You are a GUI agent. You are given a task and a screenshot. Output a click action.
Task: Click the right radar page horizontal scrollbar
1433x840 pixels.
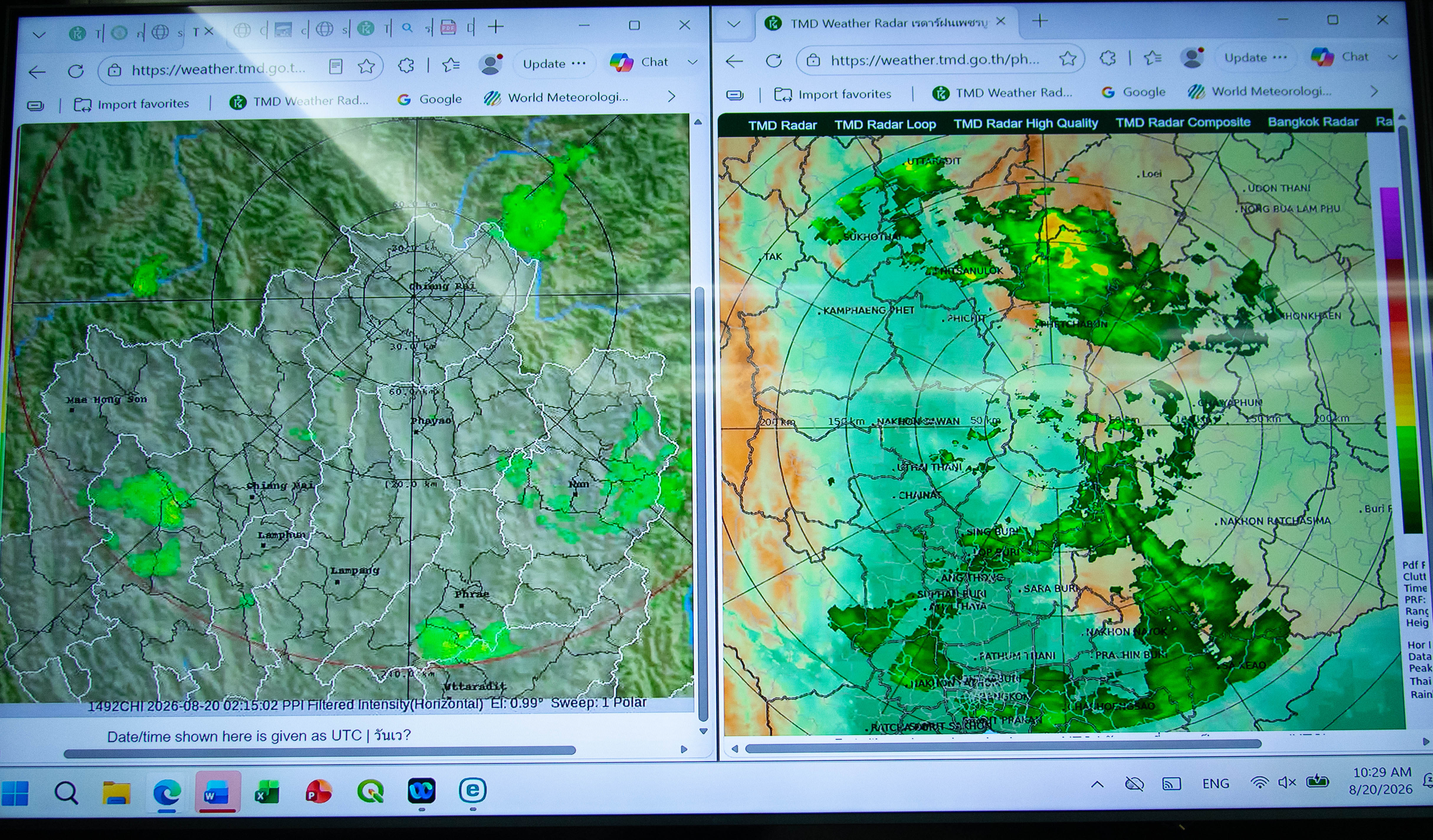[x=1003, y=746]
